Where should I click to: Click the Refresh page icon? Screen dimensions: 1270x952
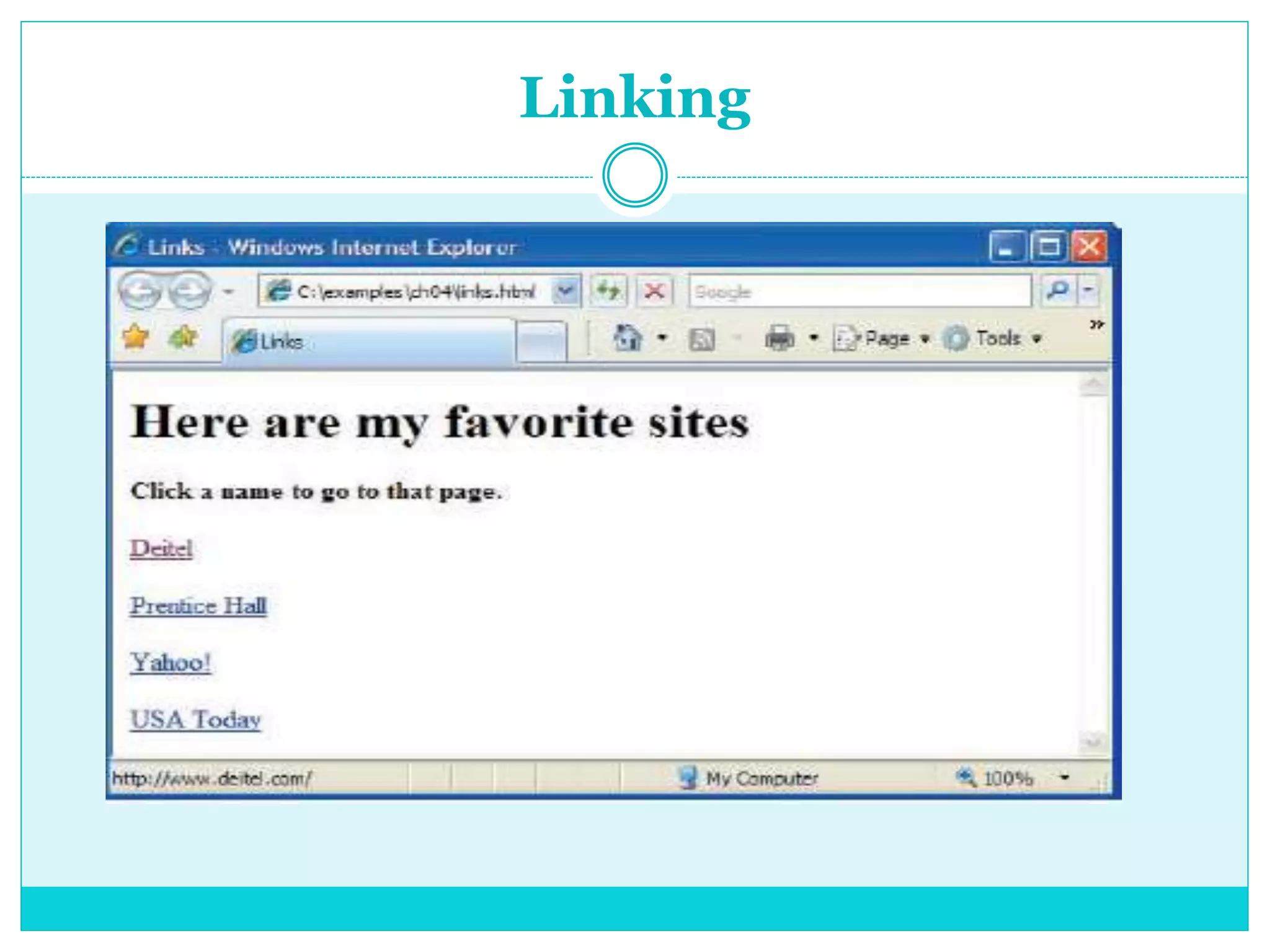tap(608, 291)
